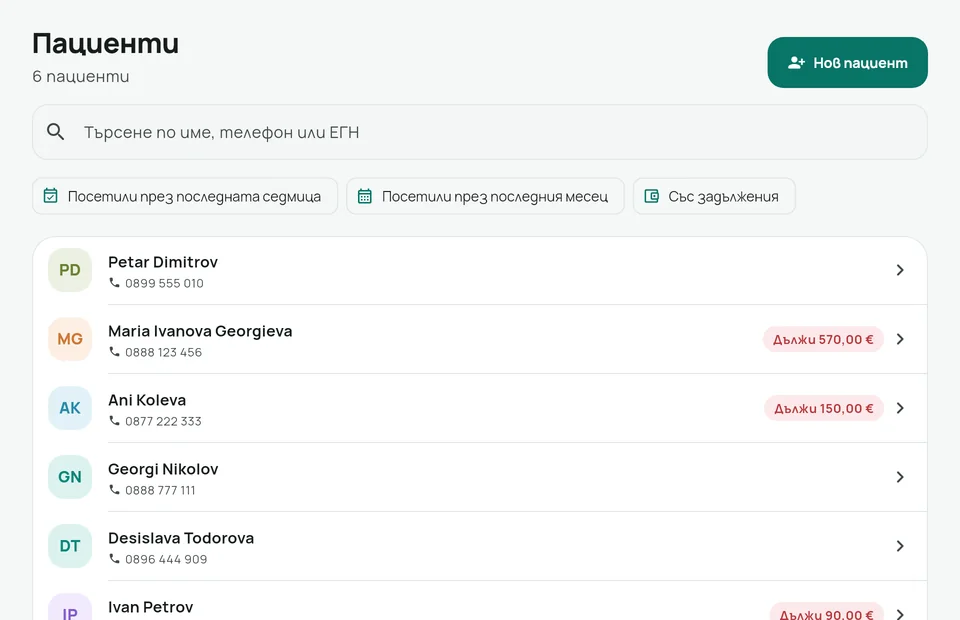
Task: Click the Дължи 90,00 € debt badge
Action: click(827, 612)
